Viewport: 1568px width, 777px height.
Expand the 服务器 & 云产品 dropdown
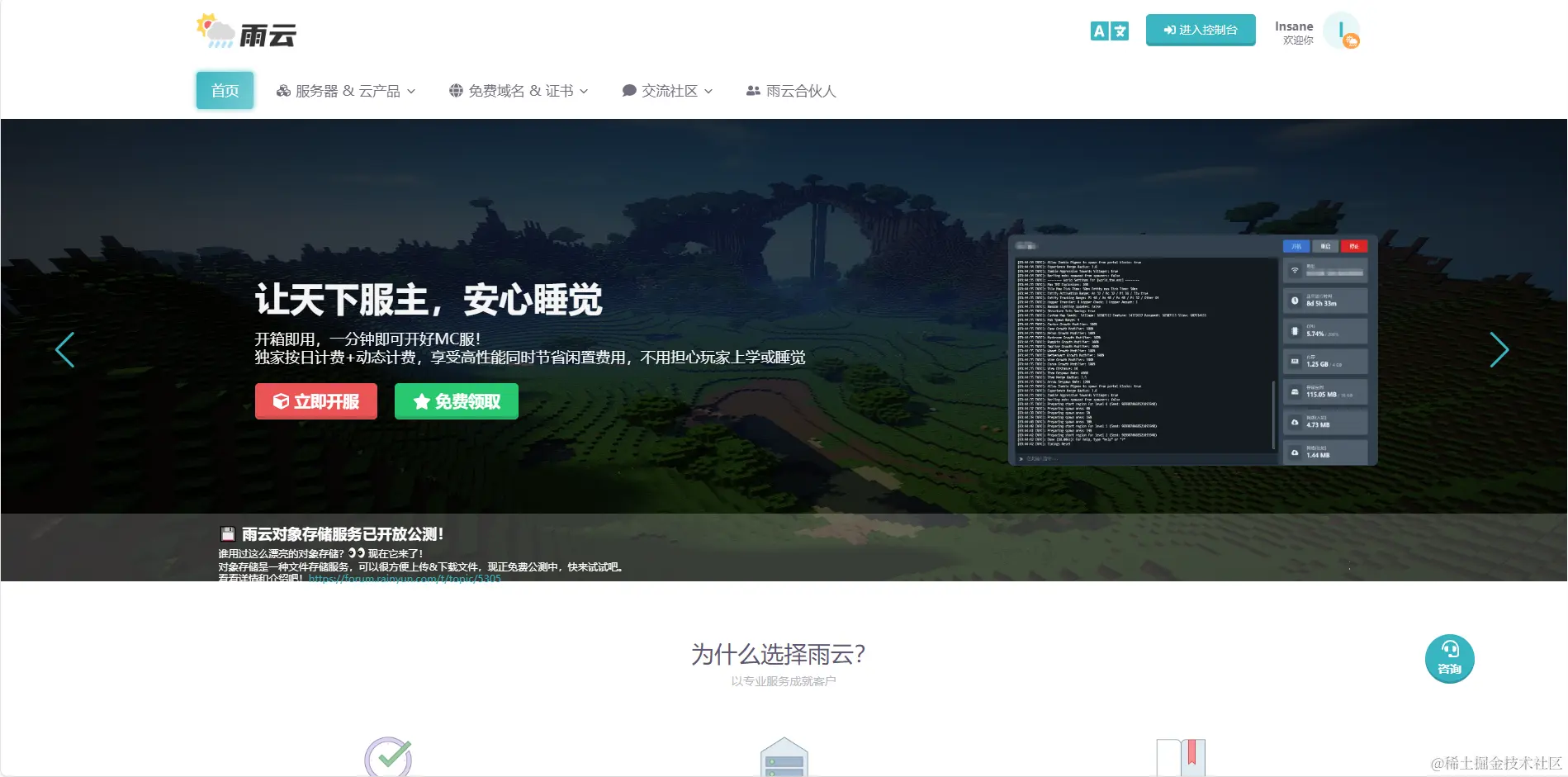point(346,91)
